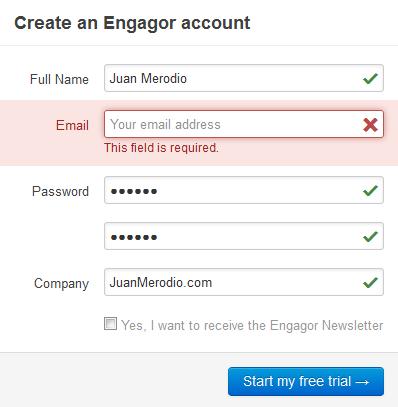This screenshot has height=407, width=398.
Task: Click into the empty Email address field
Action: pos(244,124)
